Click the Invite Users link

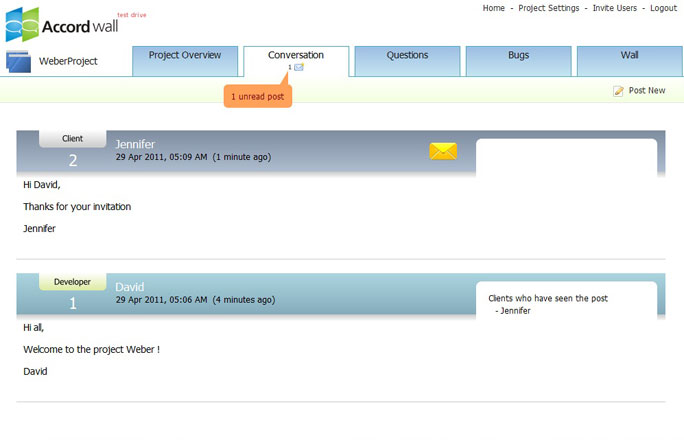point(614,8)
